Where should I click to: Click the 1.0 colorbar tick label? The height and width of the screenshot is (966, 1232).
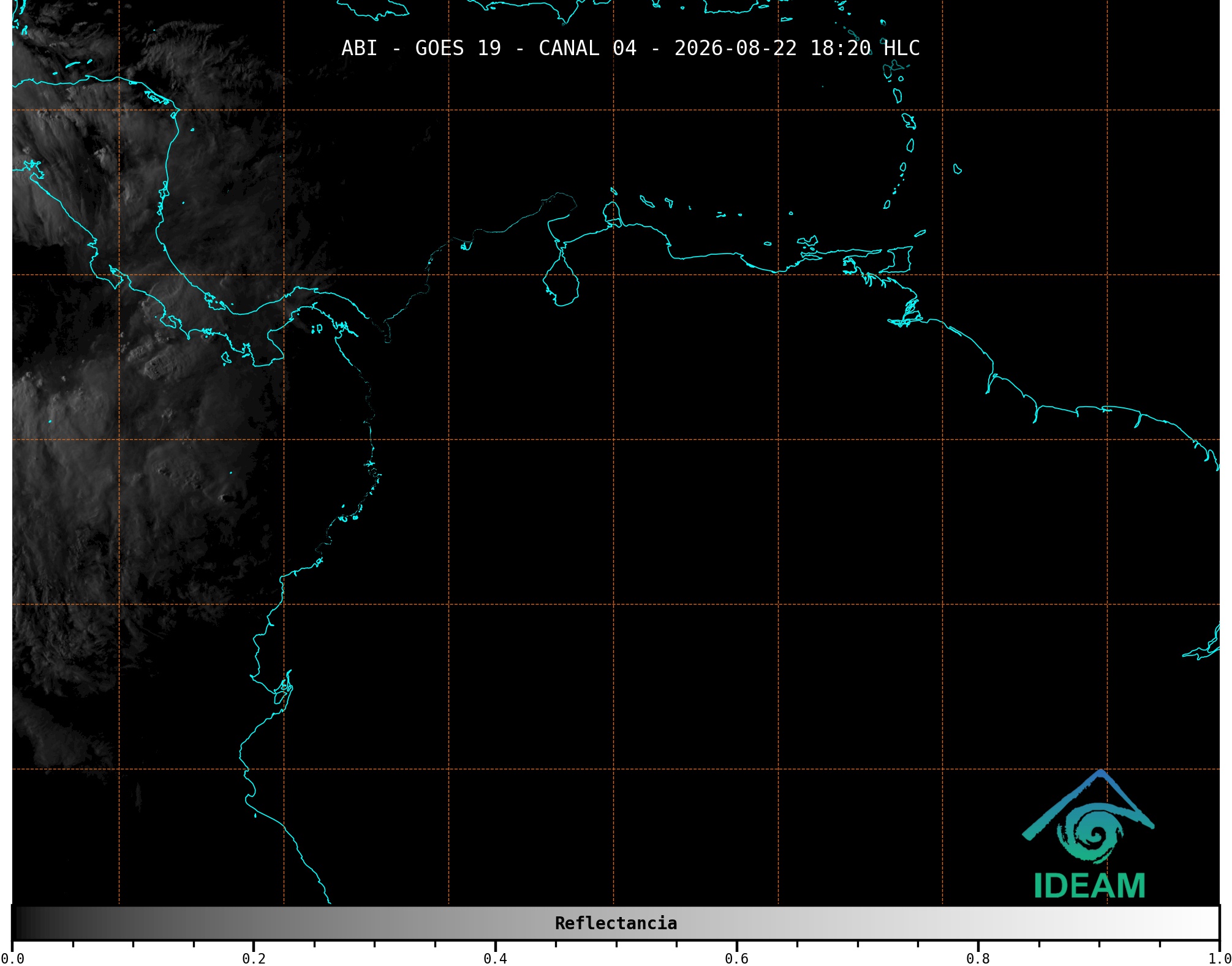tap(1219, 959)
